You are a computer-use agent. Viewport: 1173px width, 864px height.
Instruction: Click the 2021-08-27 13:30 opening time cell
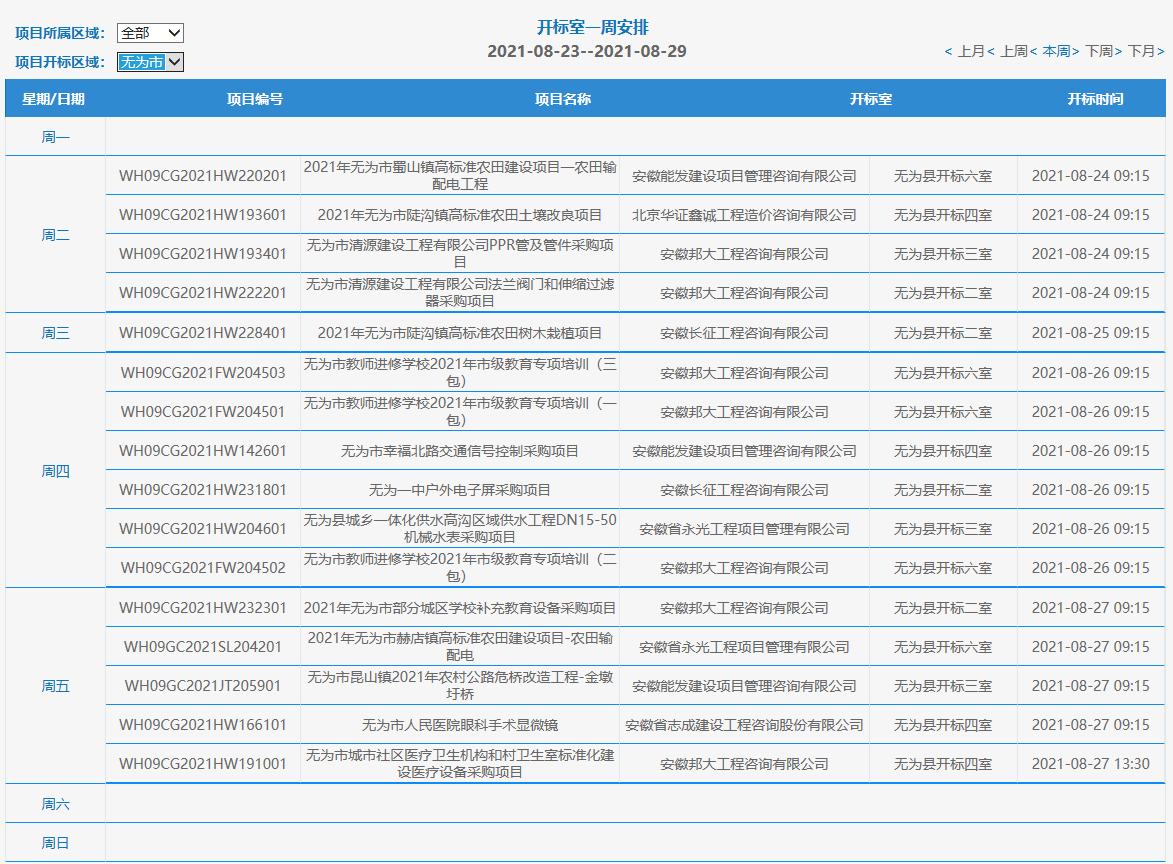click(1090, 764)
